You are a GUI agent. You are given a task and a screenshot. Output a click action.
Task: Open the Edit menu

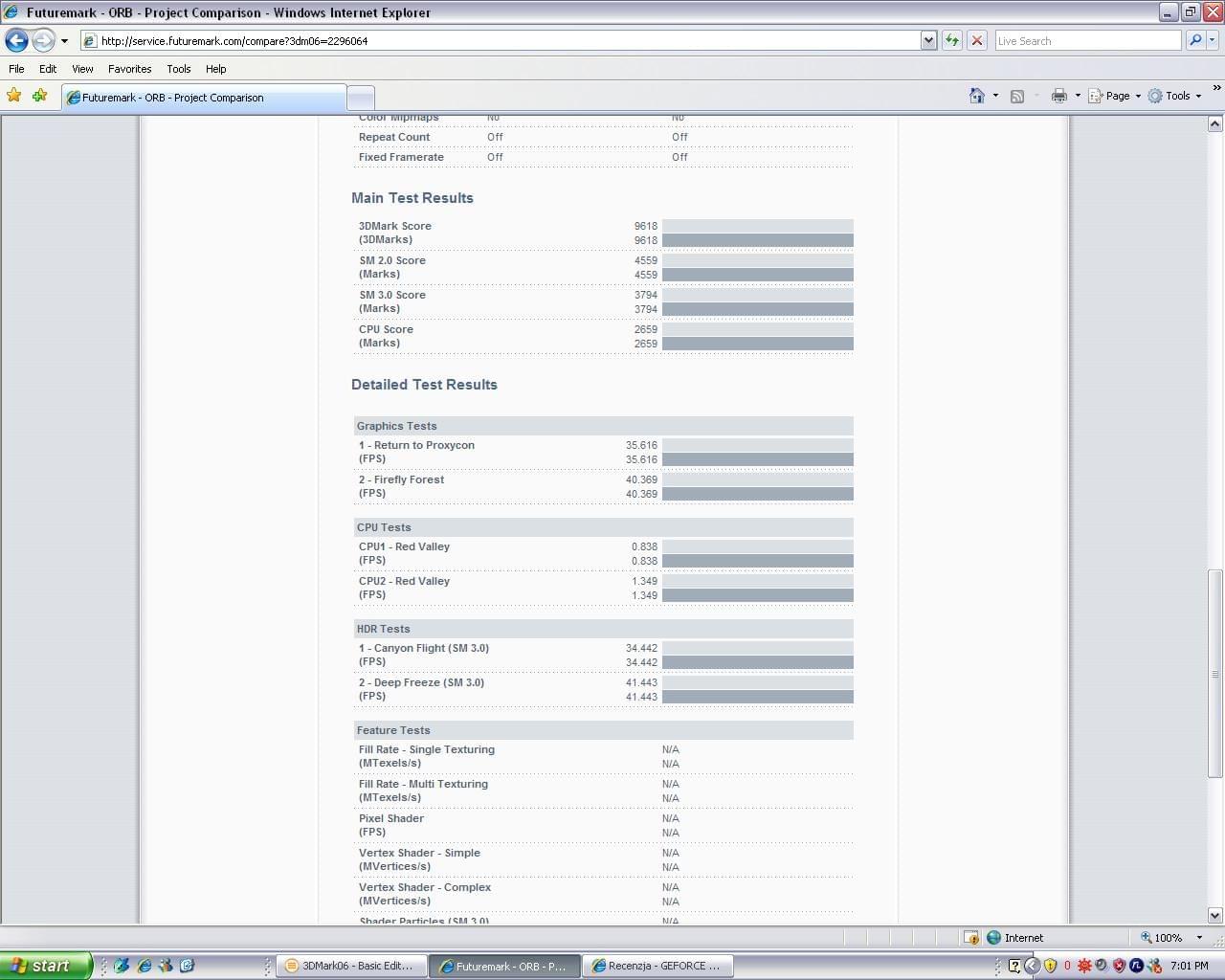(48, 69)
